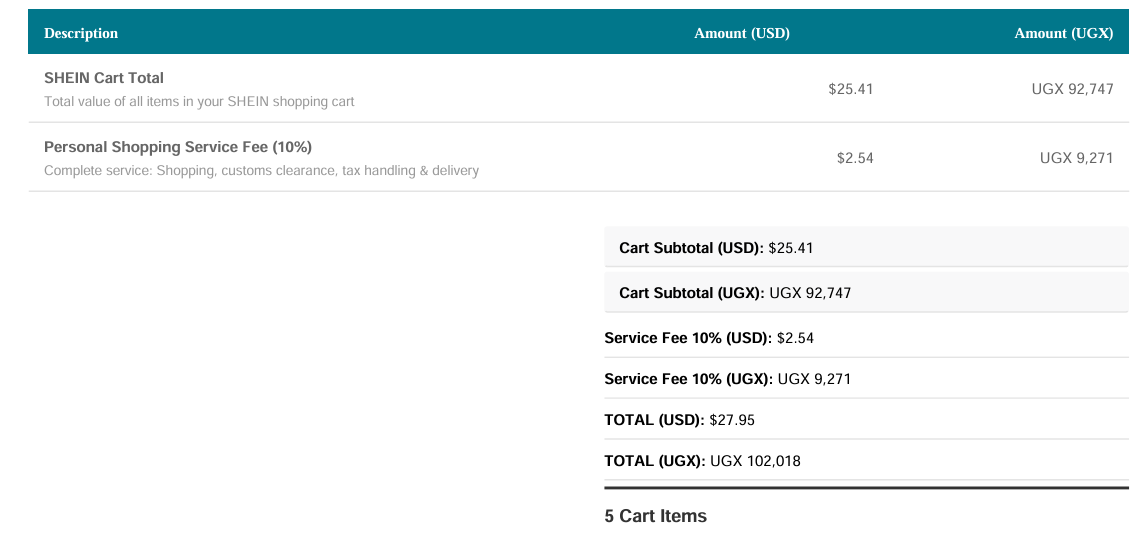Click the $2.54 service fee amount
1142x555 pixels.
point(855,158)
